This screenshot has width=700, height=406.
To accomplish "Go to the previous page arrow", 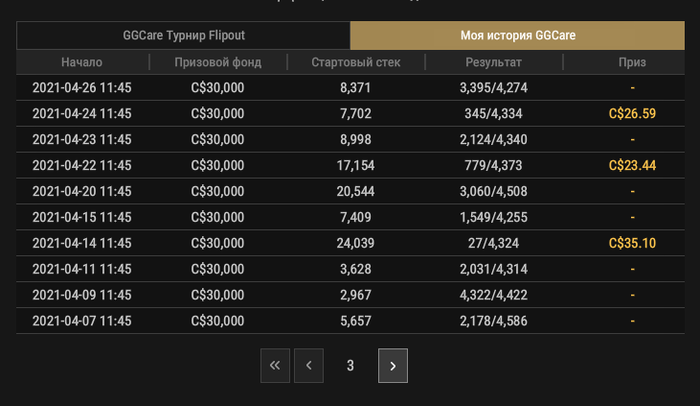I will (309, 365).
